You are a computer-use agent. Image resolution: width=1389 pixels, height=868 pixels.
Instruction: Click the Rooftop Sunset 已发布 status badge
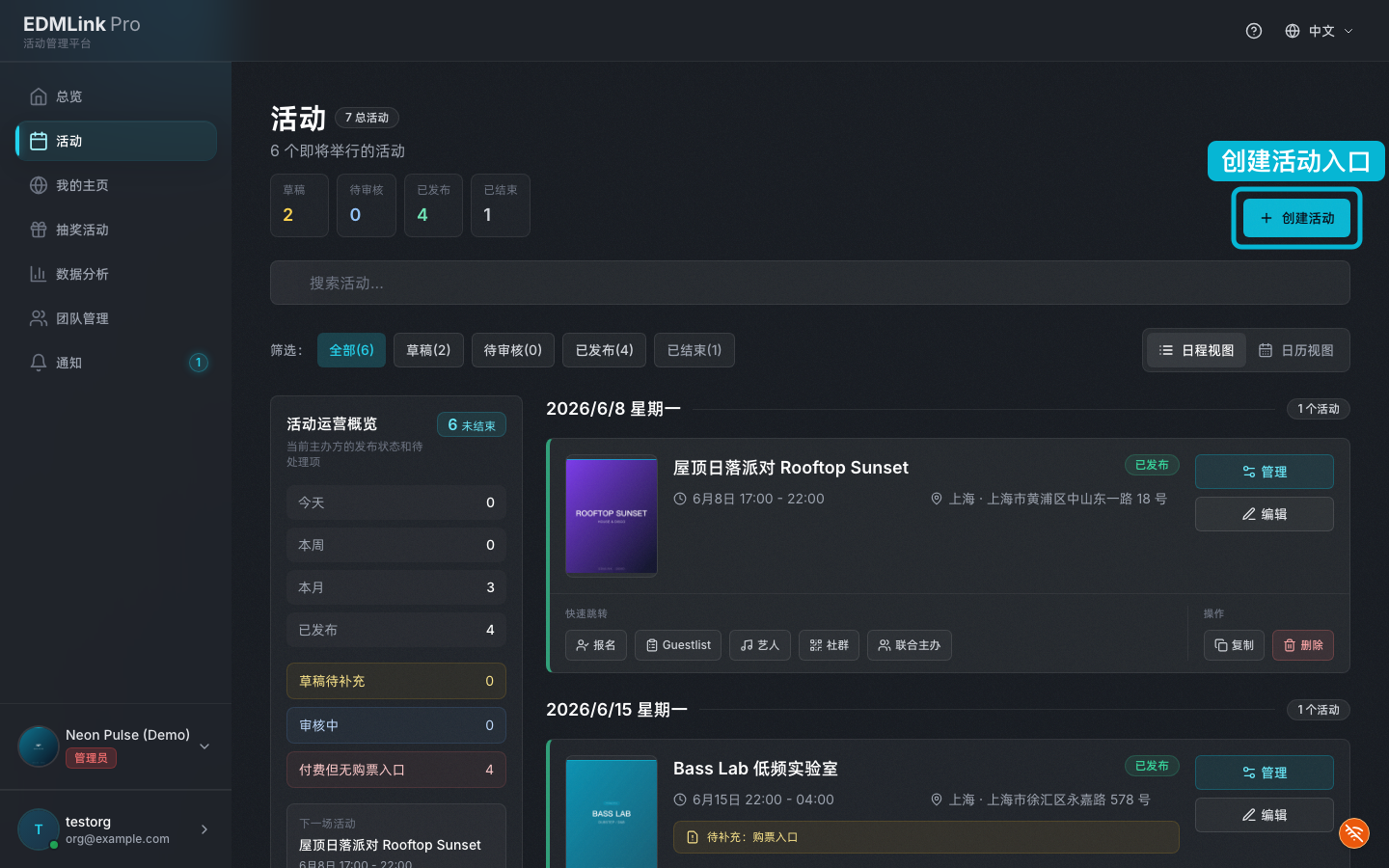pos(1152,465)
